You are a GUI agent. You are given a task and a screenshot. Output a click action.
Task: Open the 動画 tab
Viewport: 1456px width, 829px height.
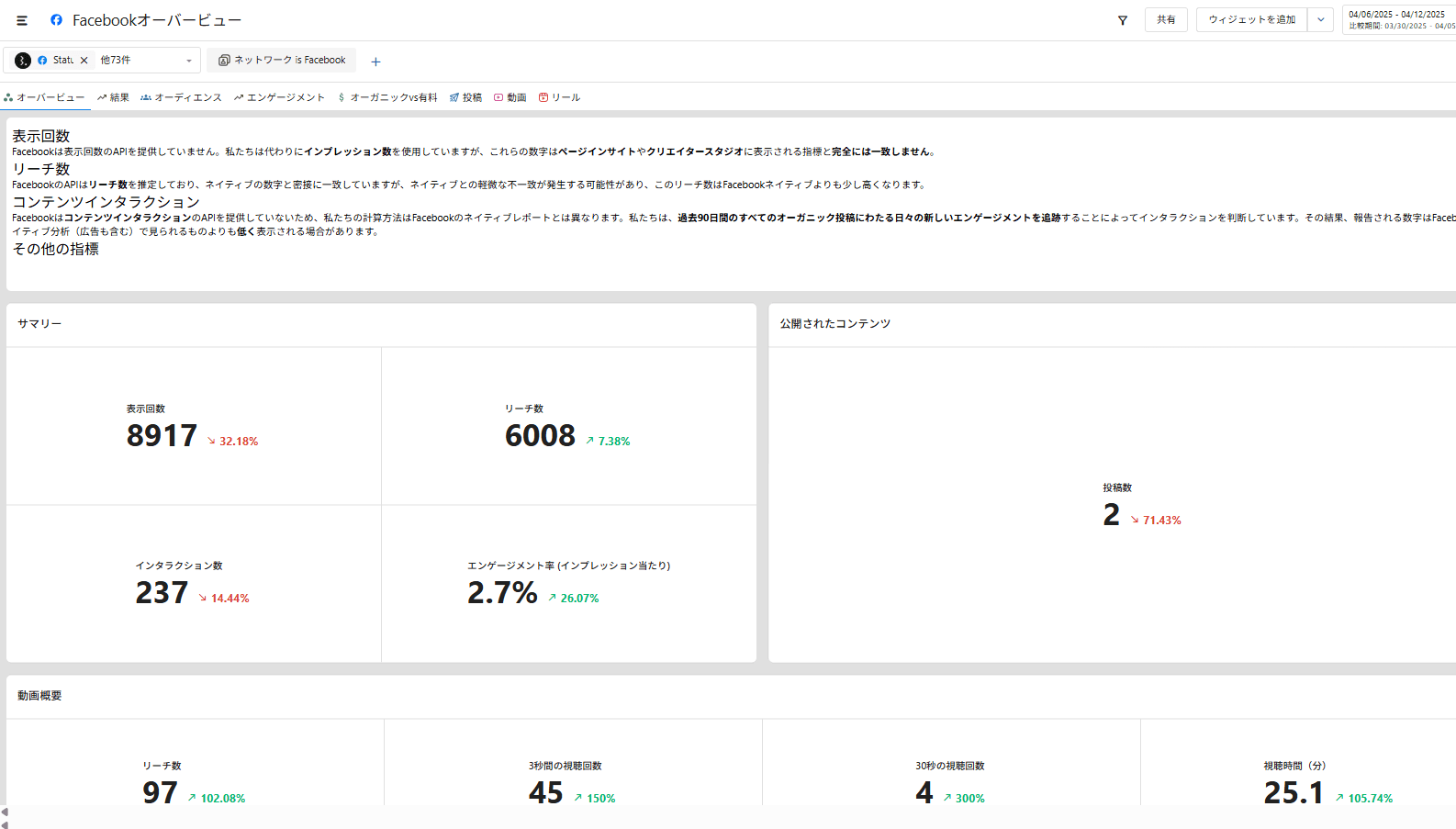click(x=510, y=97)
